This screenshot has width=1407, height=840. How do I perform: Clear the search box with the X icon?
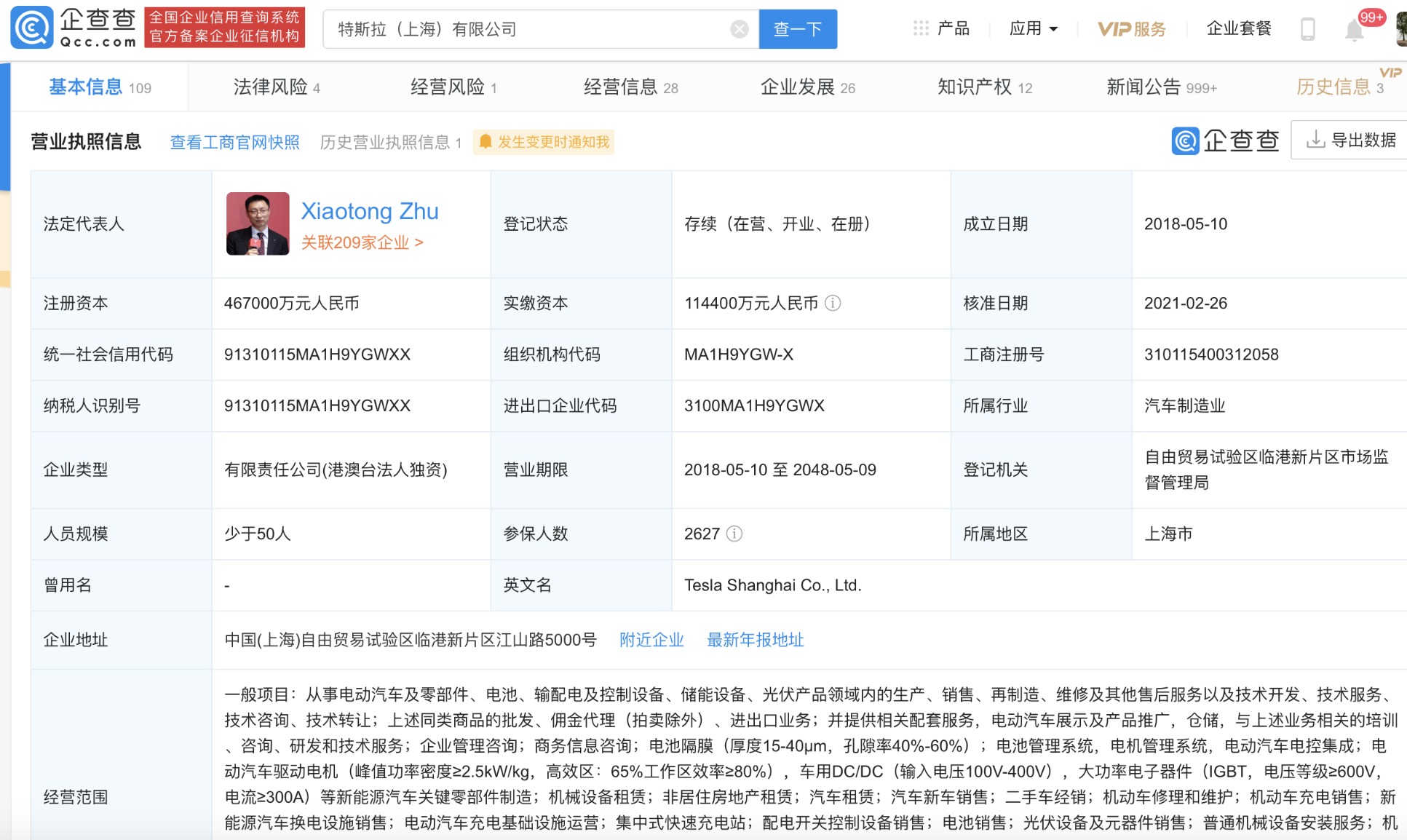click(740, 29)
